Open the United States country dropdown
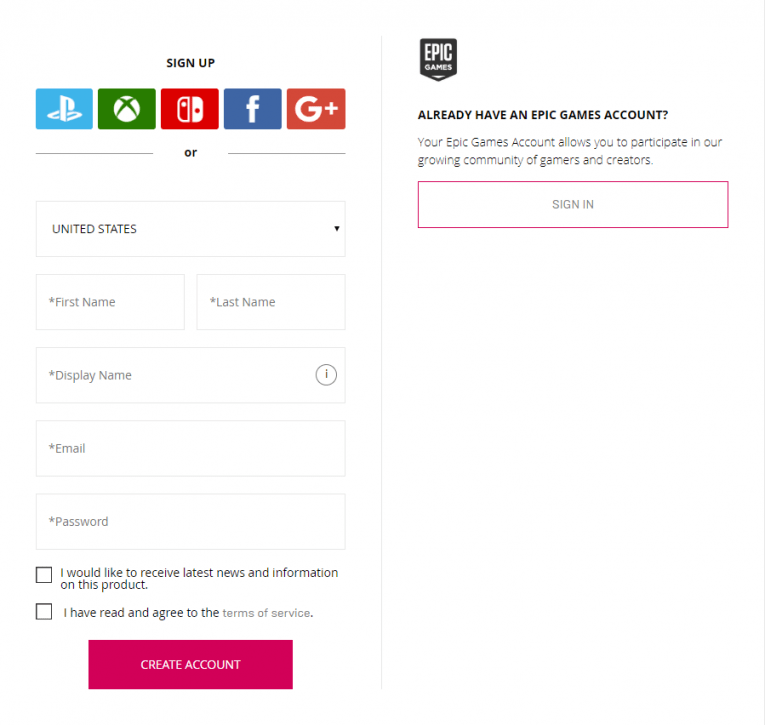765x725 pixels. (190, 229)
